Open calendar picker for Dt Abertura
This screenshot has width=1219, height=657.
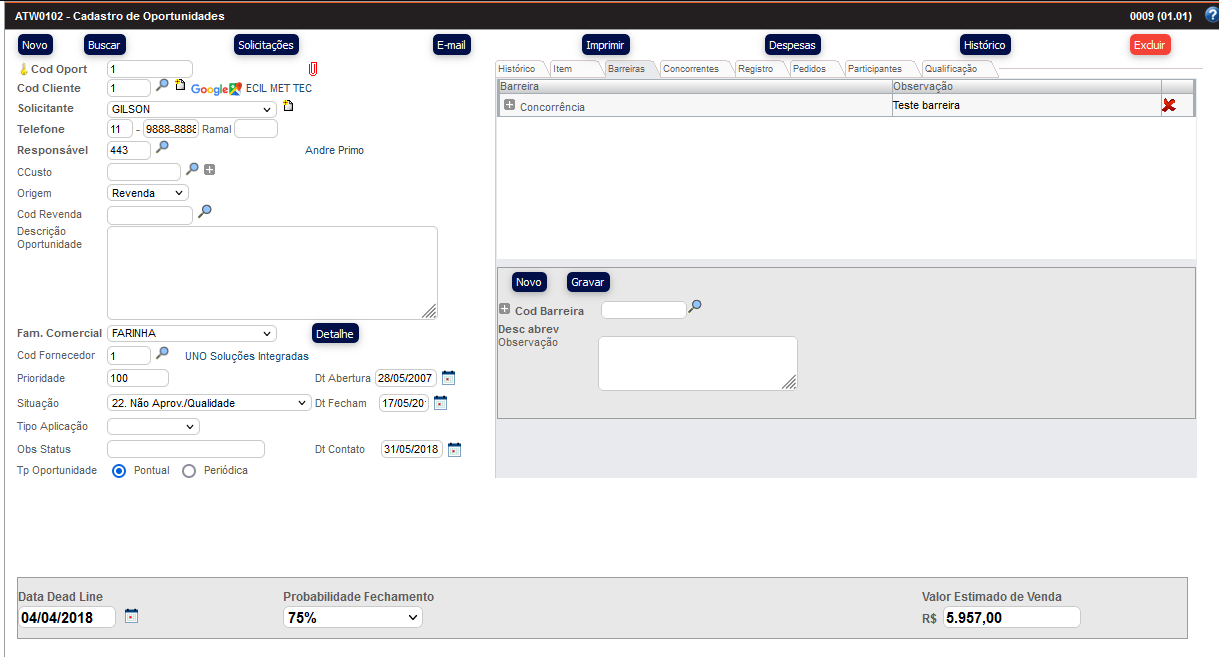[448, 377]
